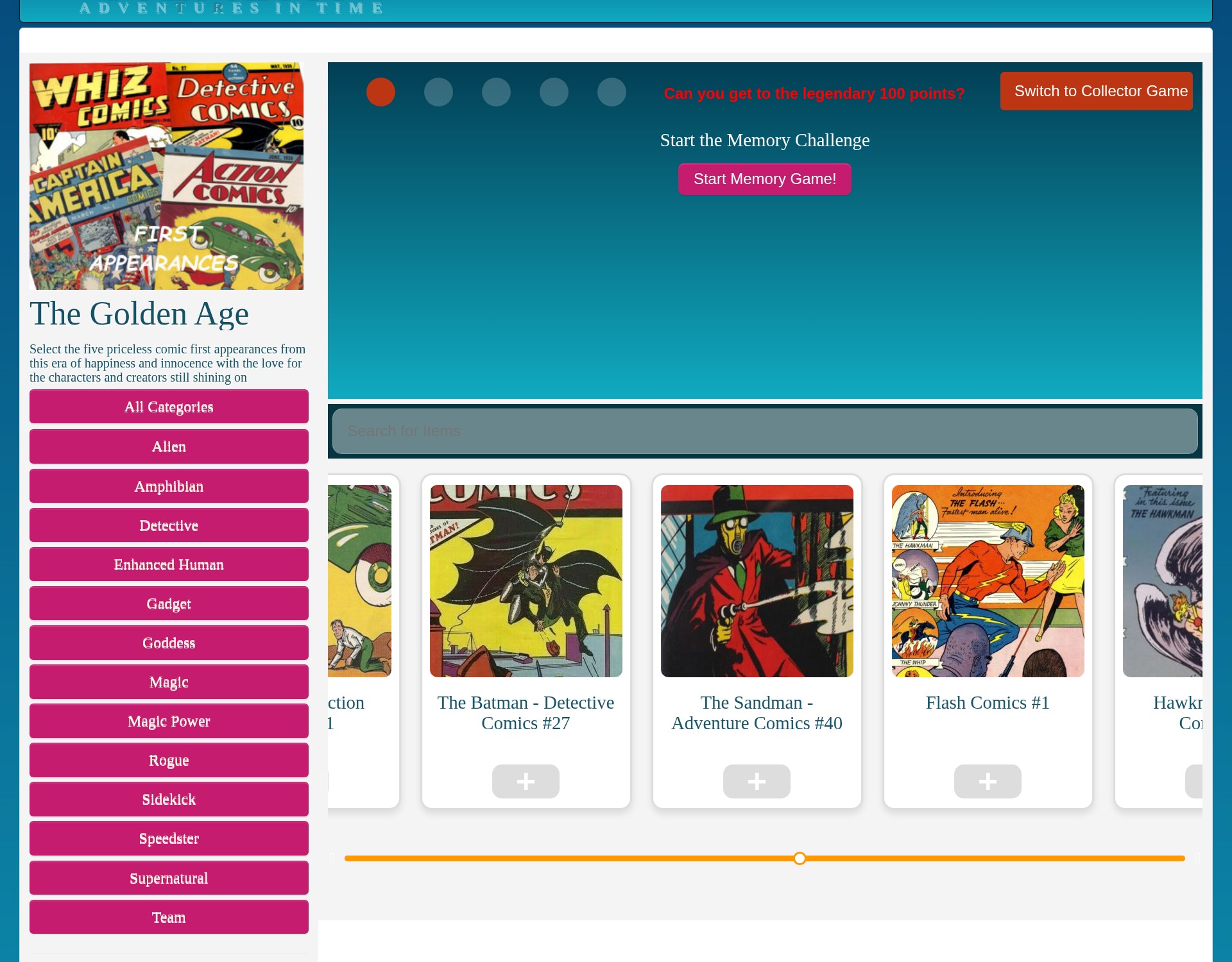Show All Categories
The image size is (1232, 962).
pyautogui.click(x=169, y=407)
